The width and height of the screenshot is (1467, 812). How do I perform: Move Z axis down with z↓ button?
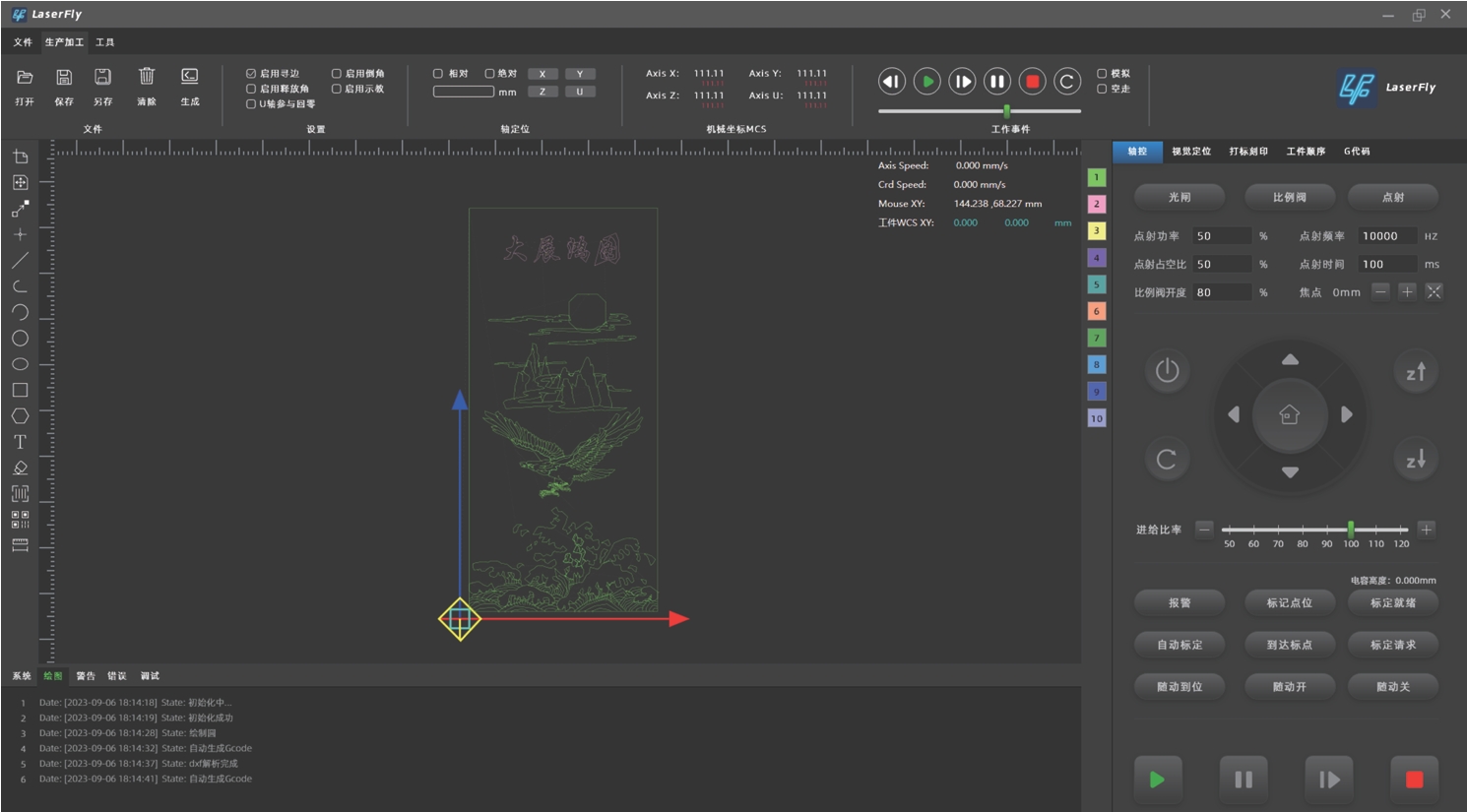click(x=1416, y=460)
